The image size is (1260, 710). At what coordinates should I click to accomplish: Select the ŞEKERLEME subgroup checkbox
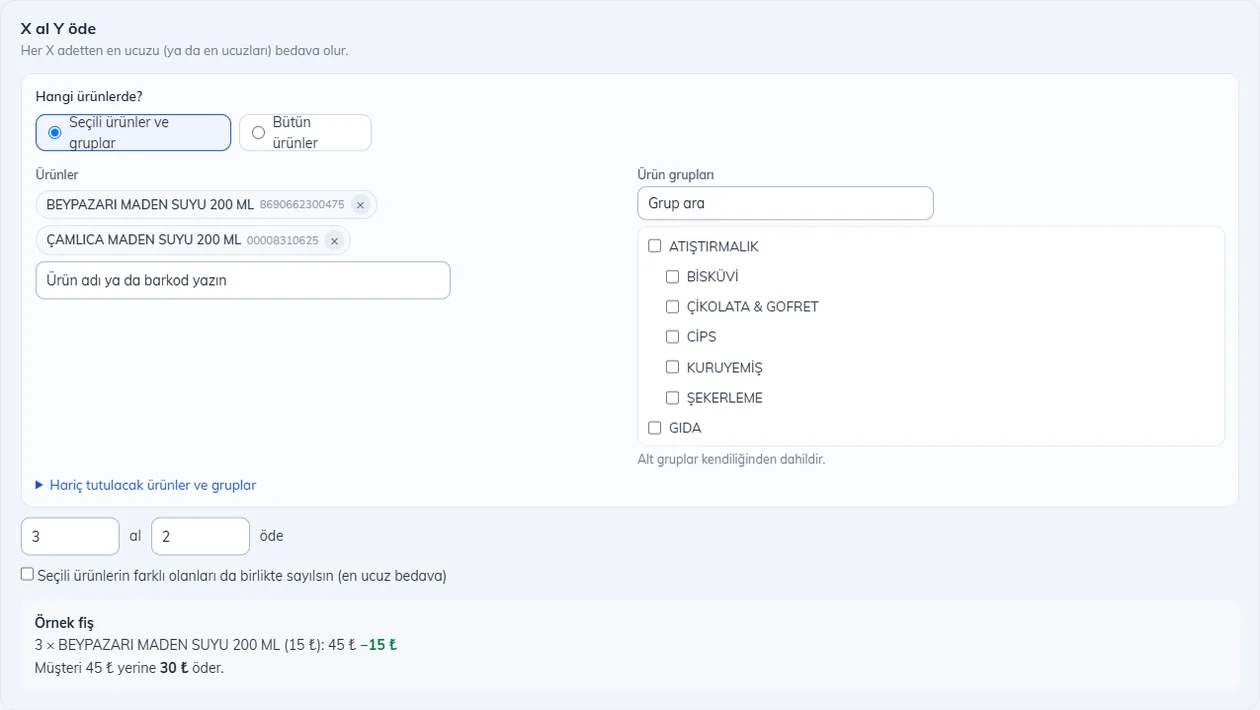coord(673,398)
